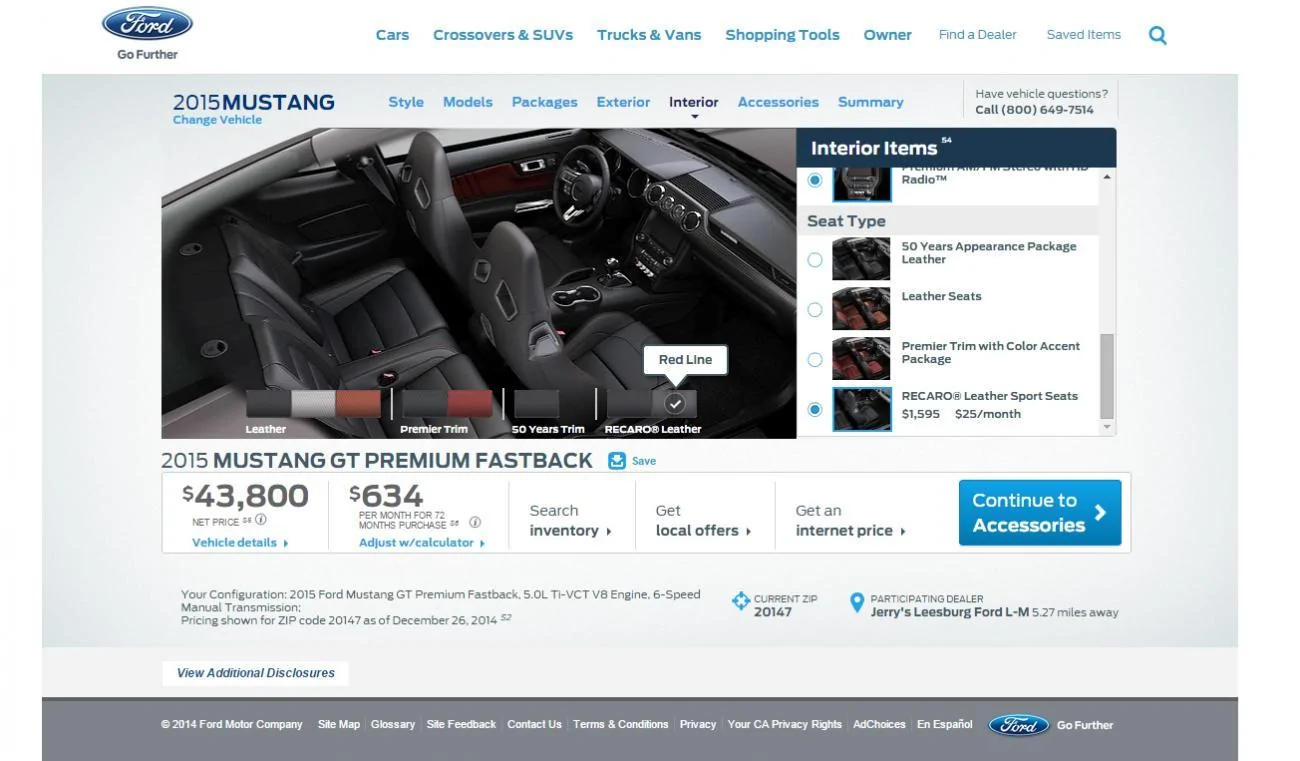This screenshot has width=1300, height=761.
Task: Pick the dark RECARO Leather swatch
Action: (x=629, y=404)
